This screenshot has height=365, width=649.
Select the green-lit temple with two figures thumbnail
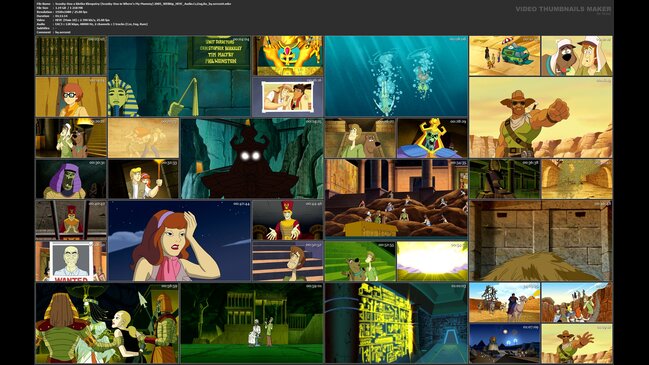point(252,323)
